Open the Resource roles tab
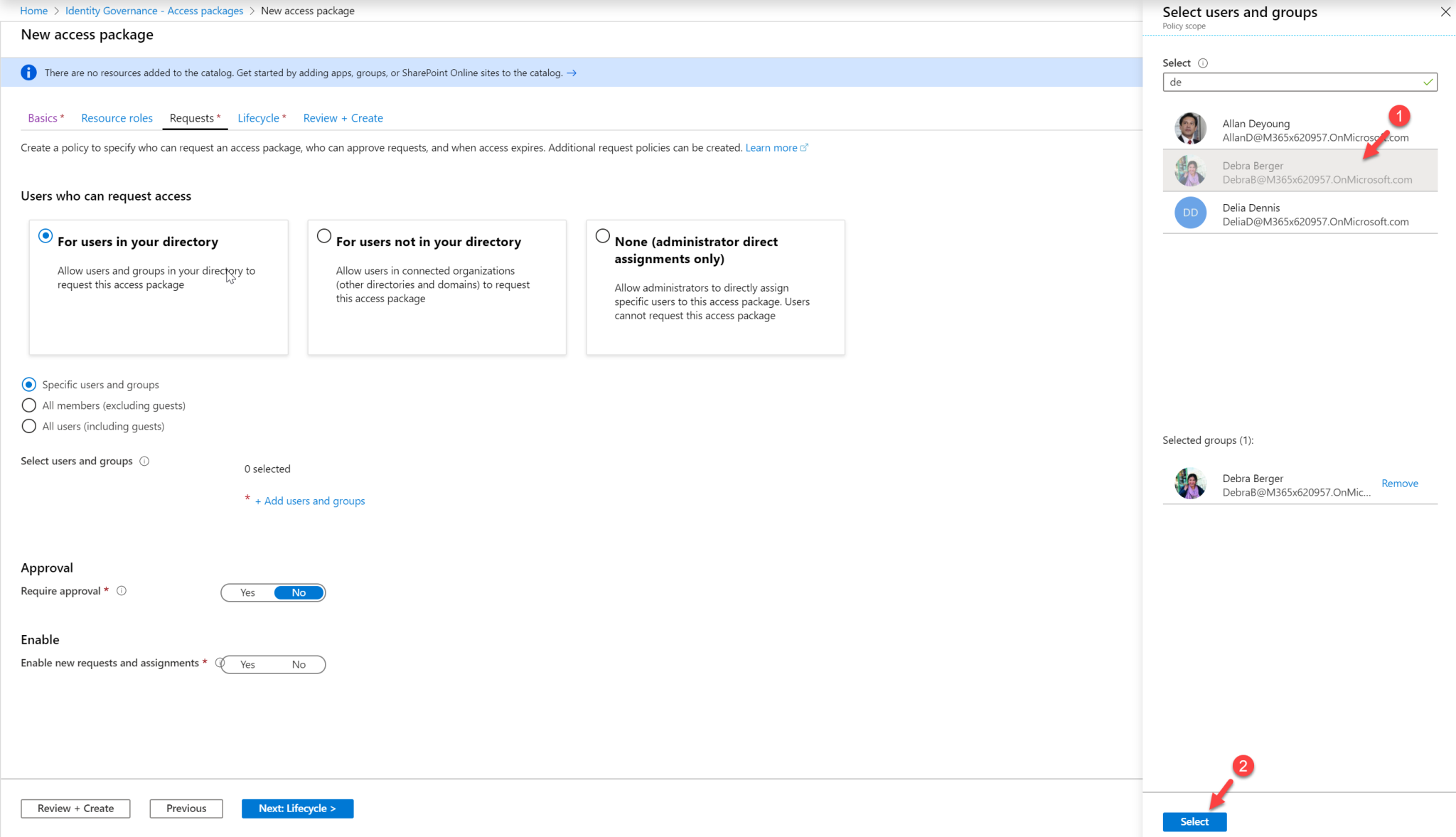 tap(117, 117)
